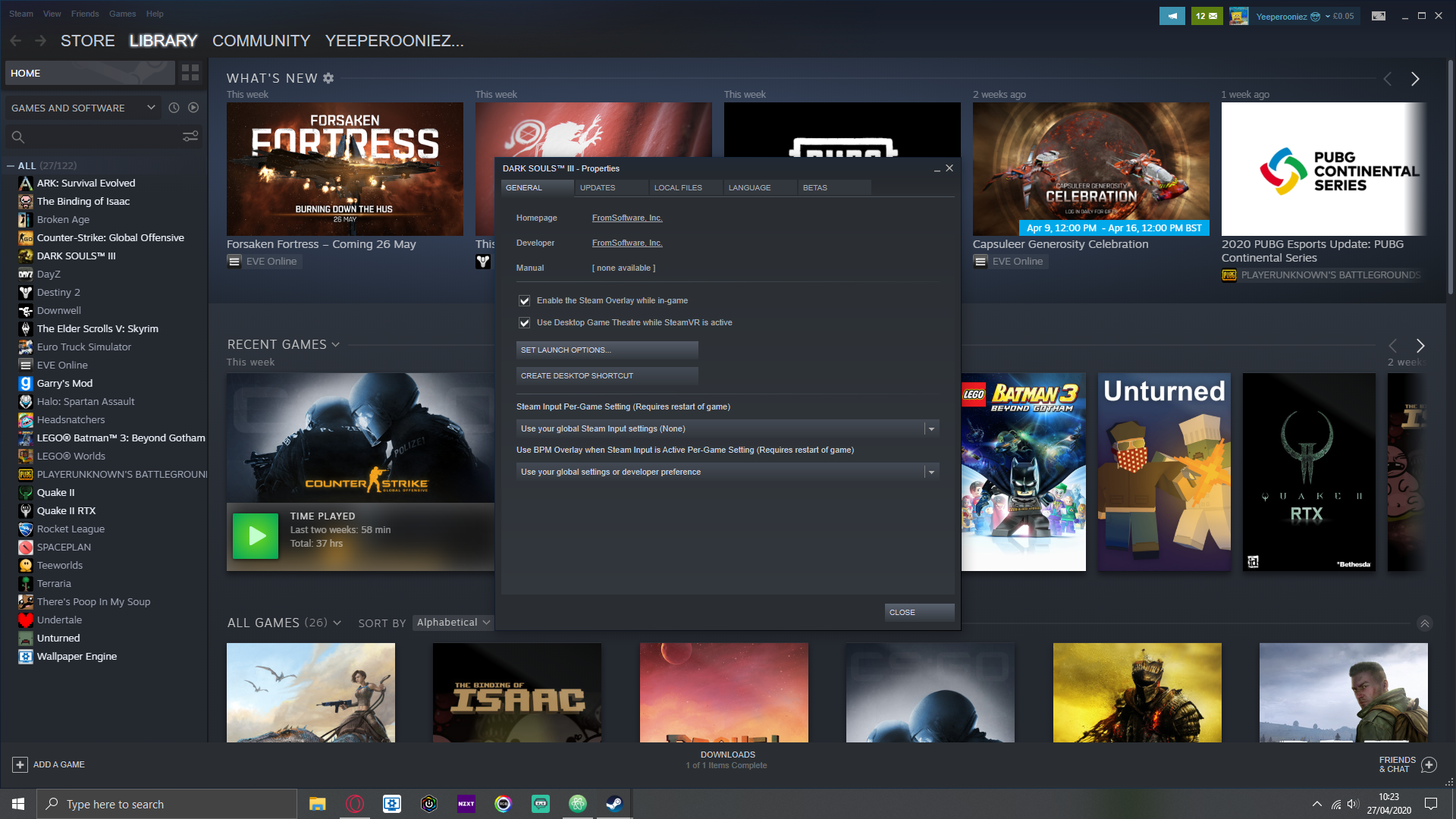This screenshot has height=819, width=1456.
Task: Click Set Launch Options button
Action: (607, 350)
